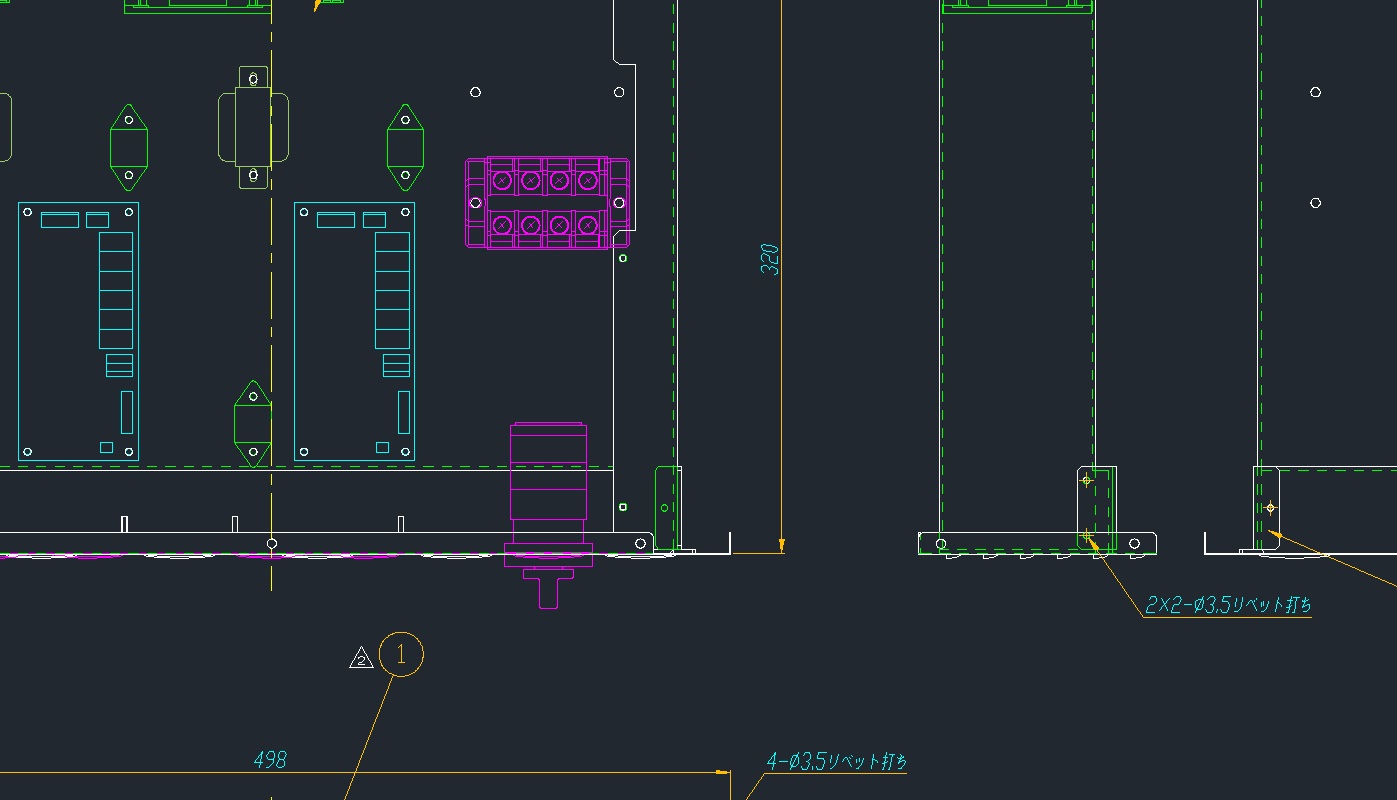Viewport: 1397px width, 800px height.
Task: Select the right cyan circuit board outline
Action: click(354, 331)
